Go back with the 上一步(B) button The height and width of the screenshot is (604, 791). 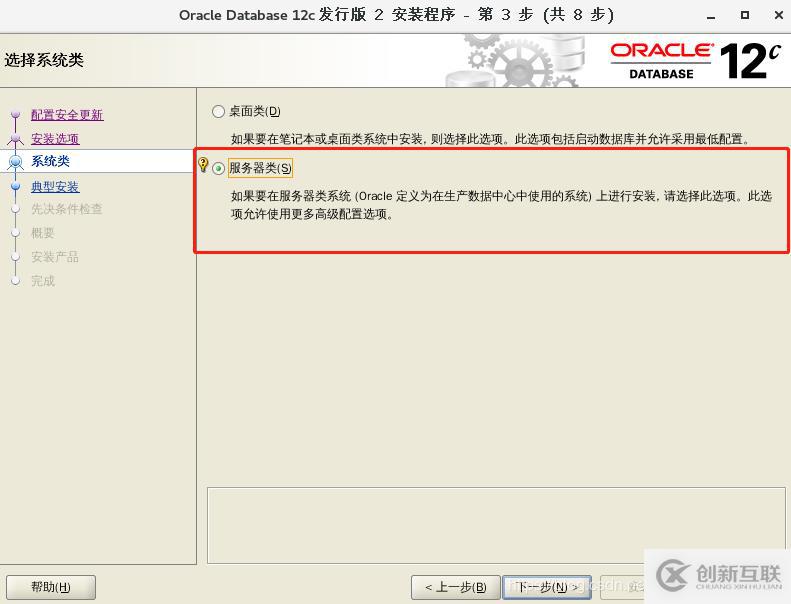455,587
